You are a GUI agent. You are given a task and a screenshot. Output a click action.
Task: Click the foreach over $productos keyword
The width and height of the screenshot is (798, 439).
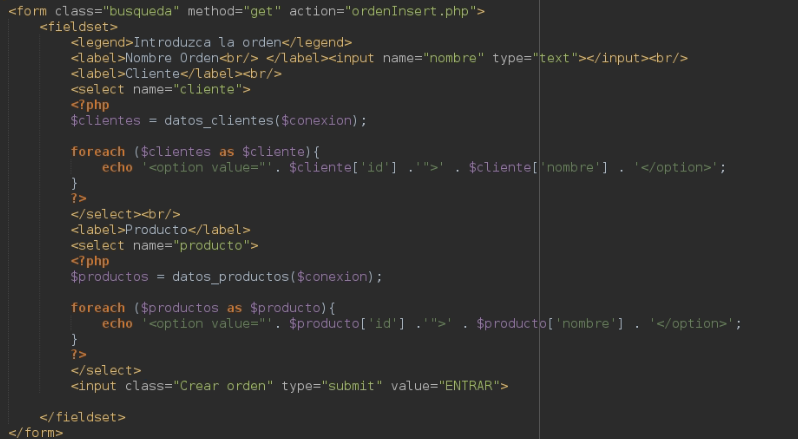point(98,308)
